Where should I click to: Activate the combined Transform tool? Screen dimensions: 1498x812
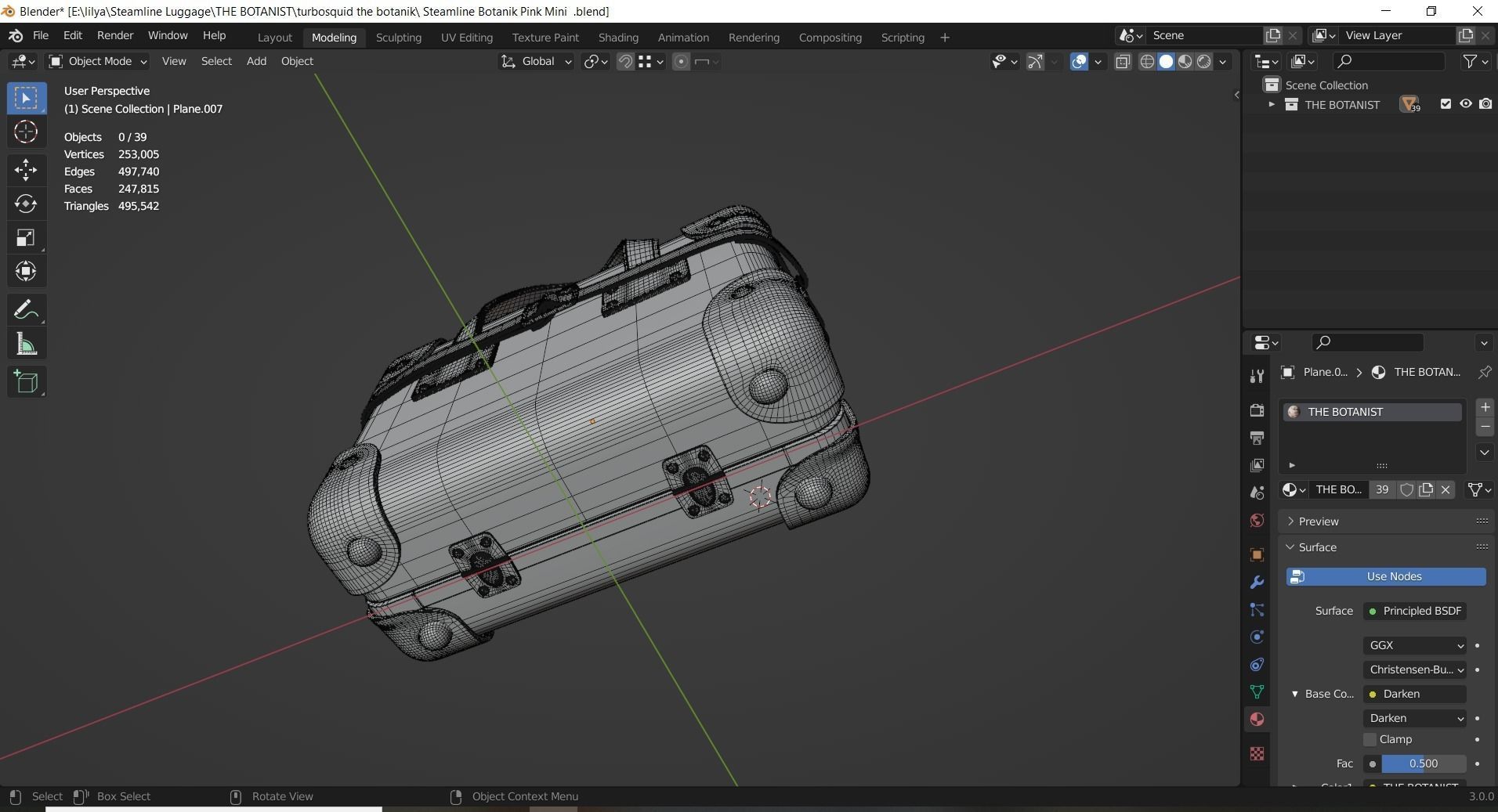[x=26, y=271]
